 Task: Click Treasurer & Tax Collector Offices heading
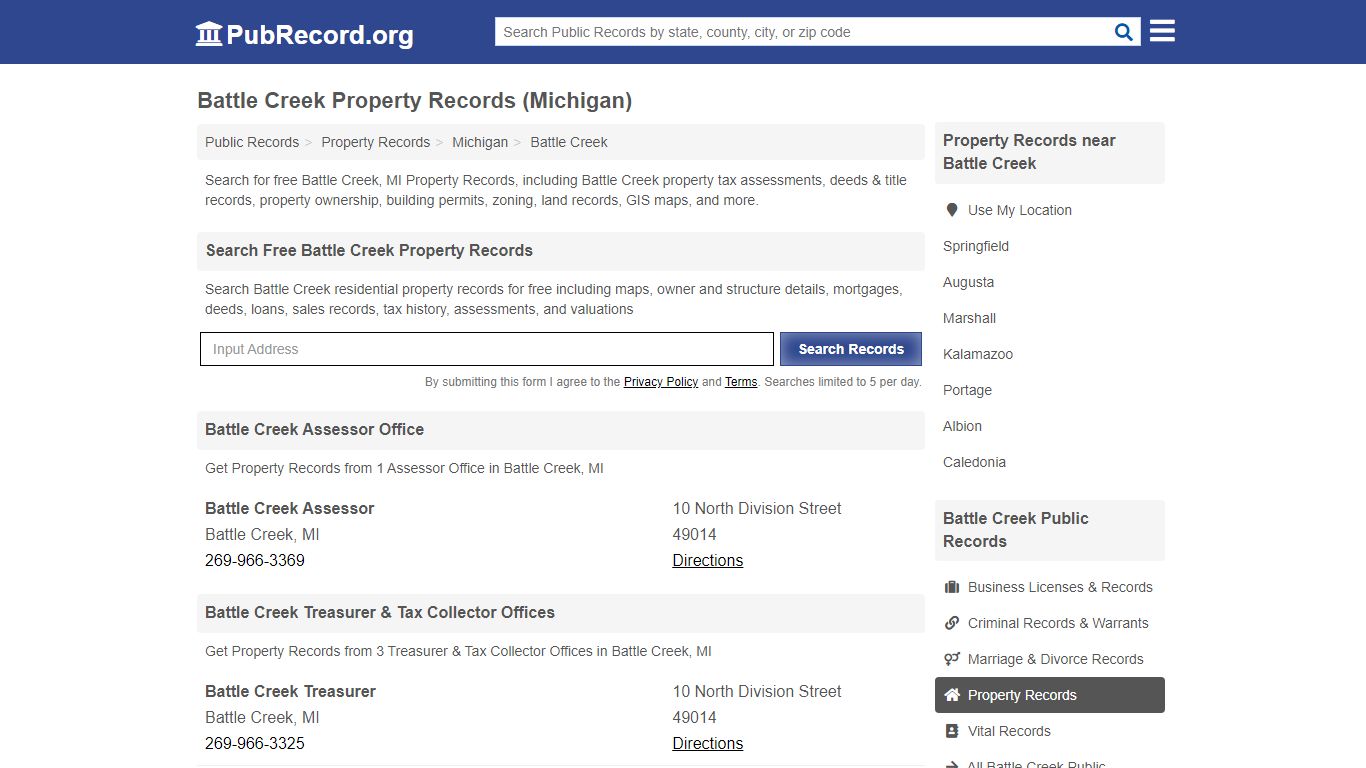pyautogui.click(x=380, y=612)
